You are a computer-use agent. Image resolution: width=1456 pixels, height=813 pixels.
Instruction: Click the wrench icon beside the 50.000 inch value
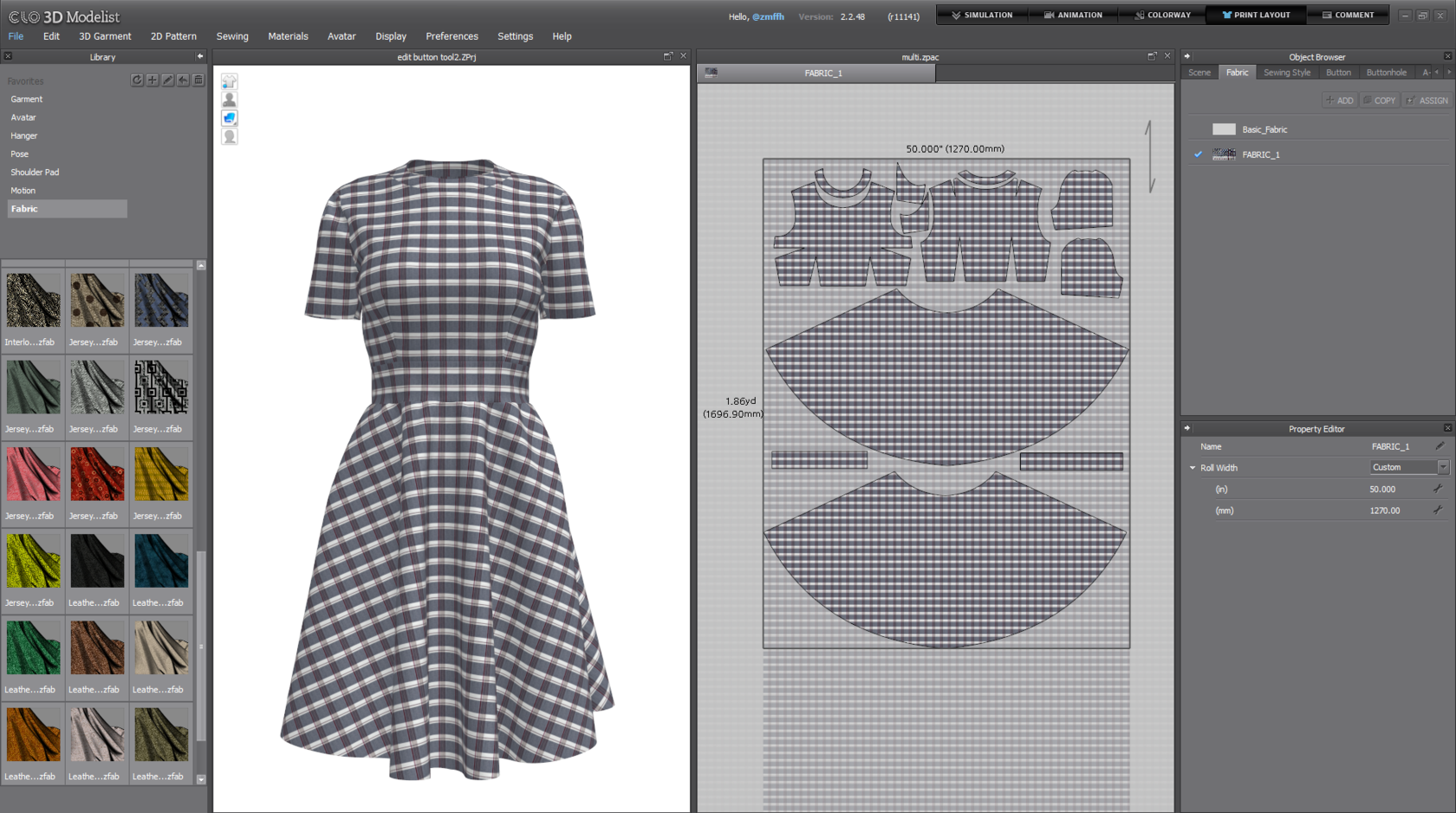point(1438,489)
